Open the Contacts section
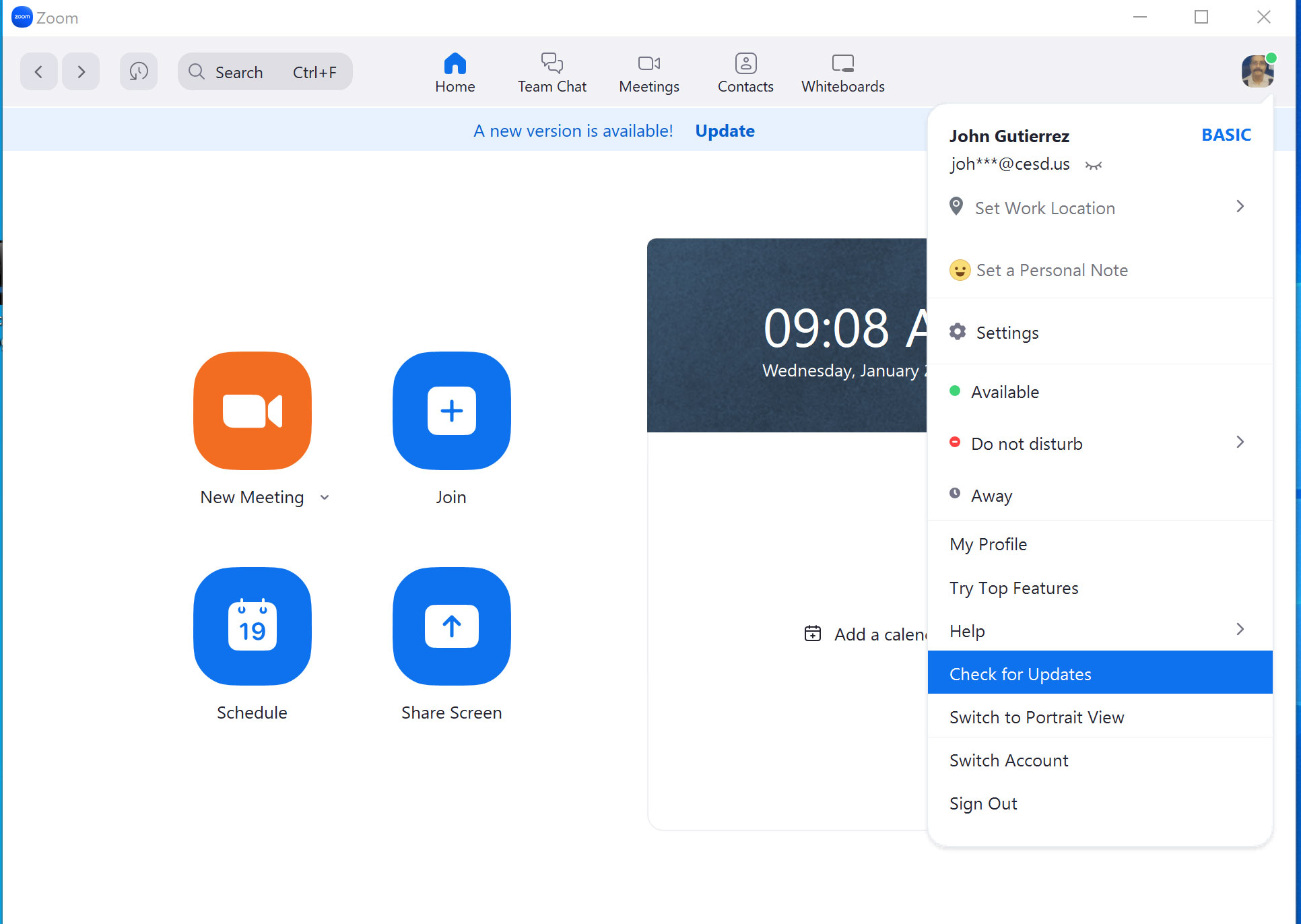The width and height of the screenshot is (1301, 924). [x=745, y=72]
